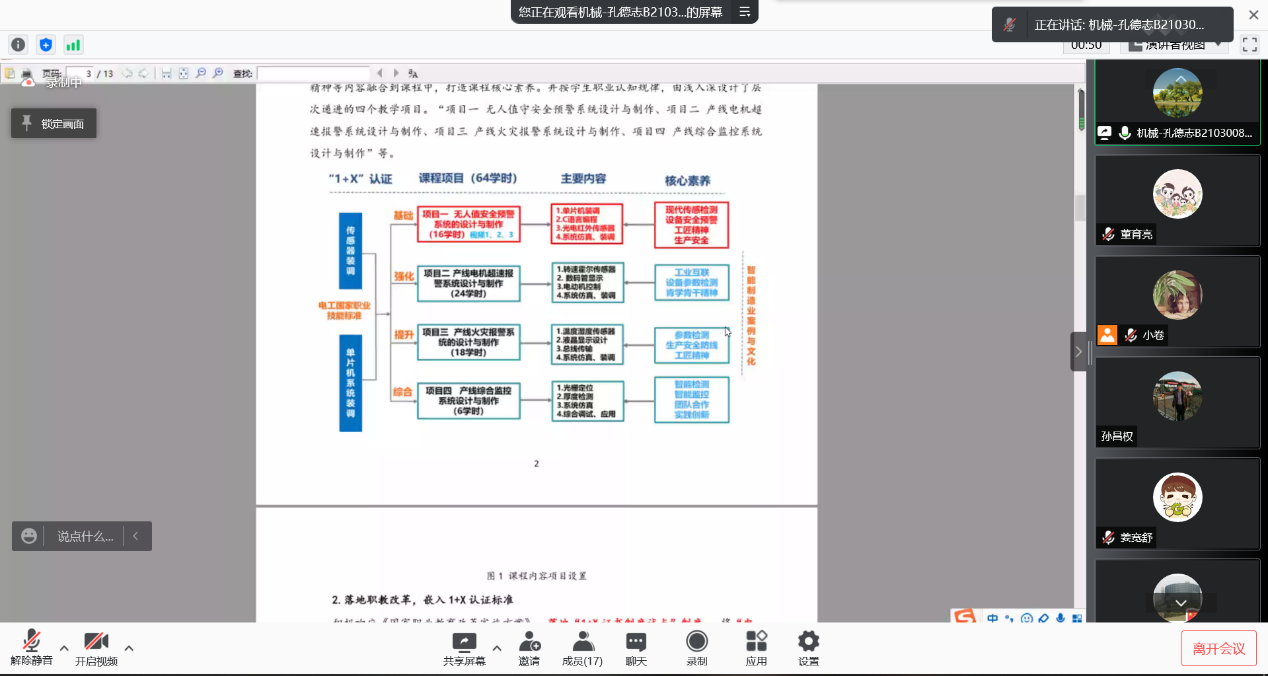The image size is (1268, 676).
Task: Unmute microphone (解除静音)
Action: 31,649
